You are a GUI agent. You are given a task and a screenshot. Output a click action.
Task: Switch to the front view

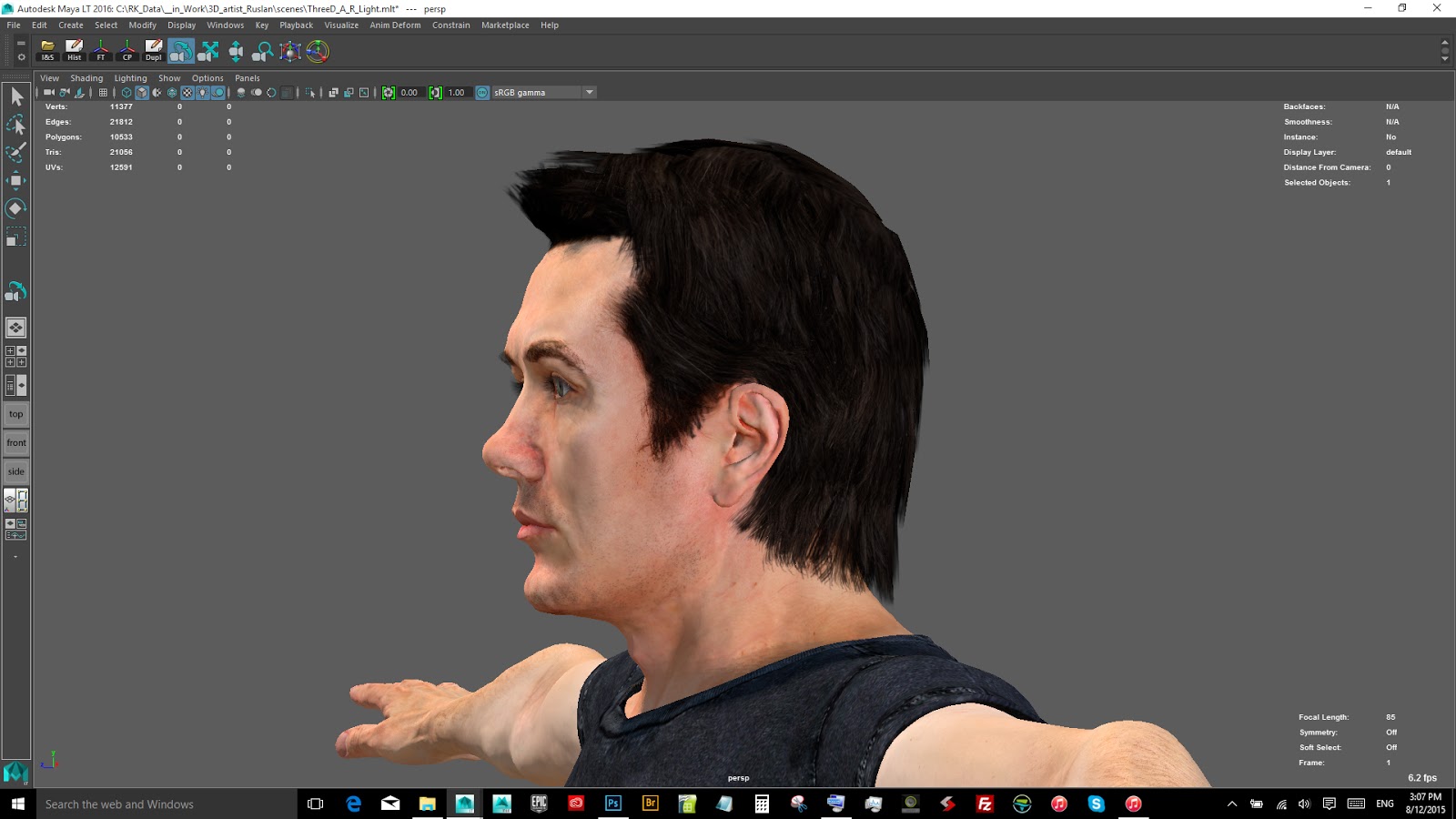coord(15,442)
